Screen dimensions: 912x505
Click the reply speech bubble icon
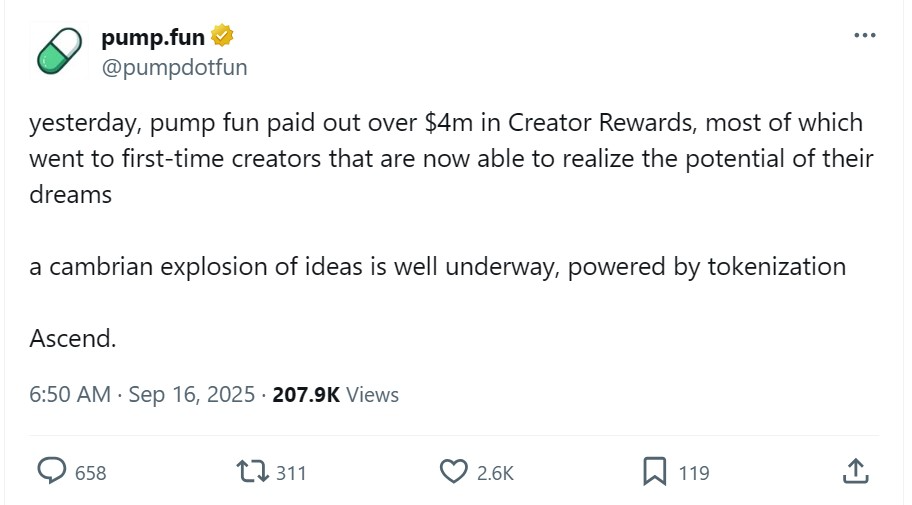(52, 472)
